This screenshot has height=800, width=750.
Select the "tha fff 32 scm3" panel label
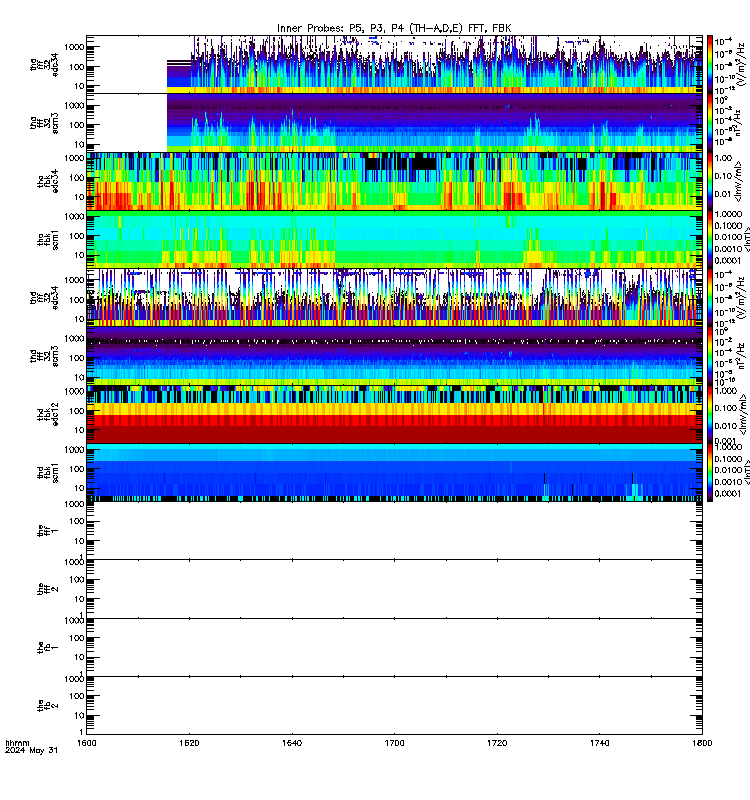[x=44, y=123]
